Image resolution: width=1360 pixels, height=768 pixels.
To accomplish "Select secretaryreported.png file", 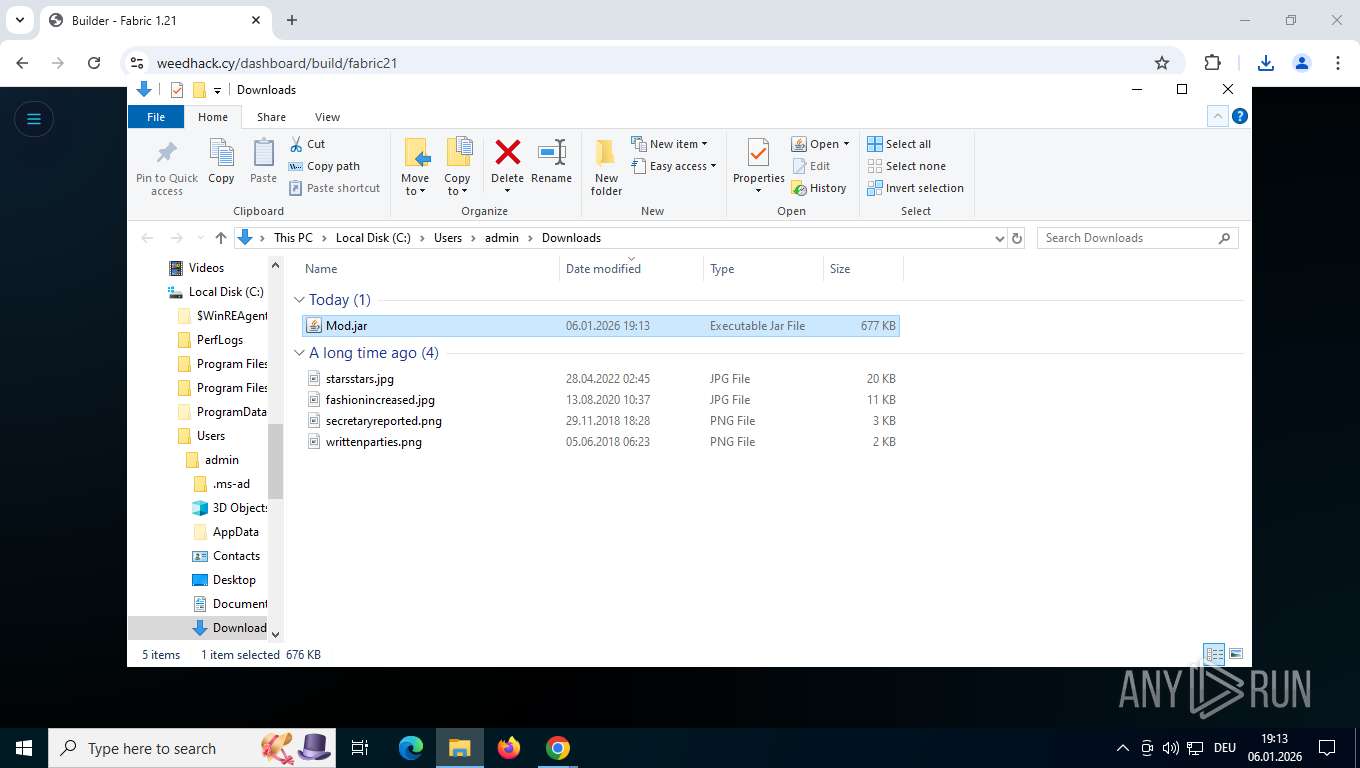I will (x=600, y=421).
